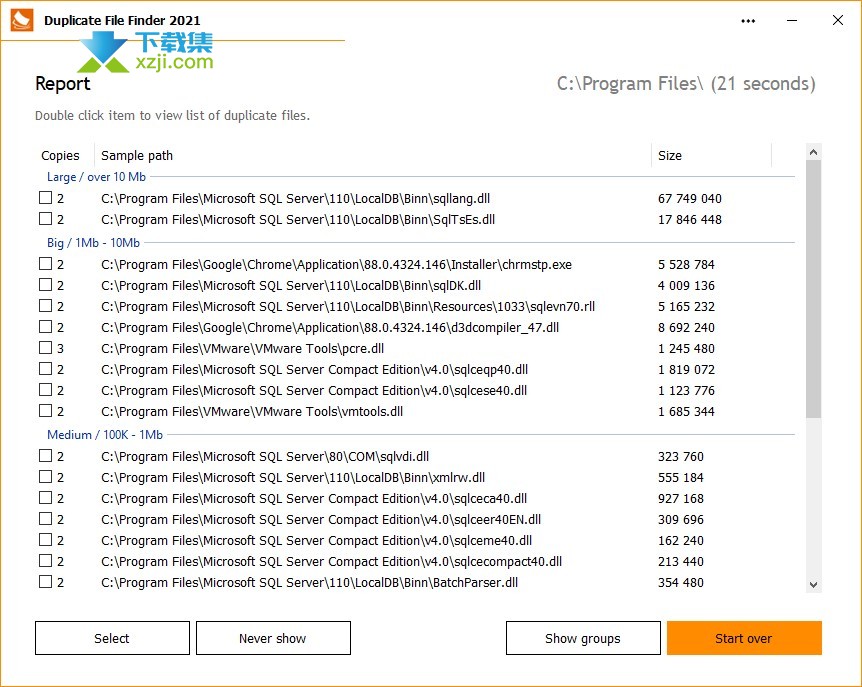Click the Duplicate File Finder app logo icon
This screenshot has width=862, height=687.
click(x=22, y=20)
